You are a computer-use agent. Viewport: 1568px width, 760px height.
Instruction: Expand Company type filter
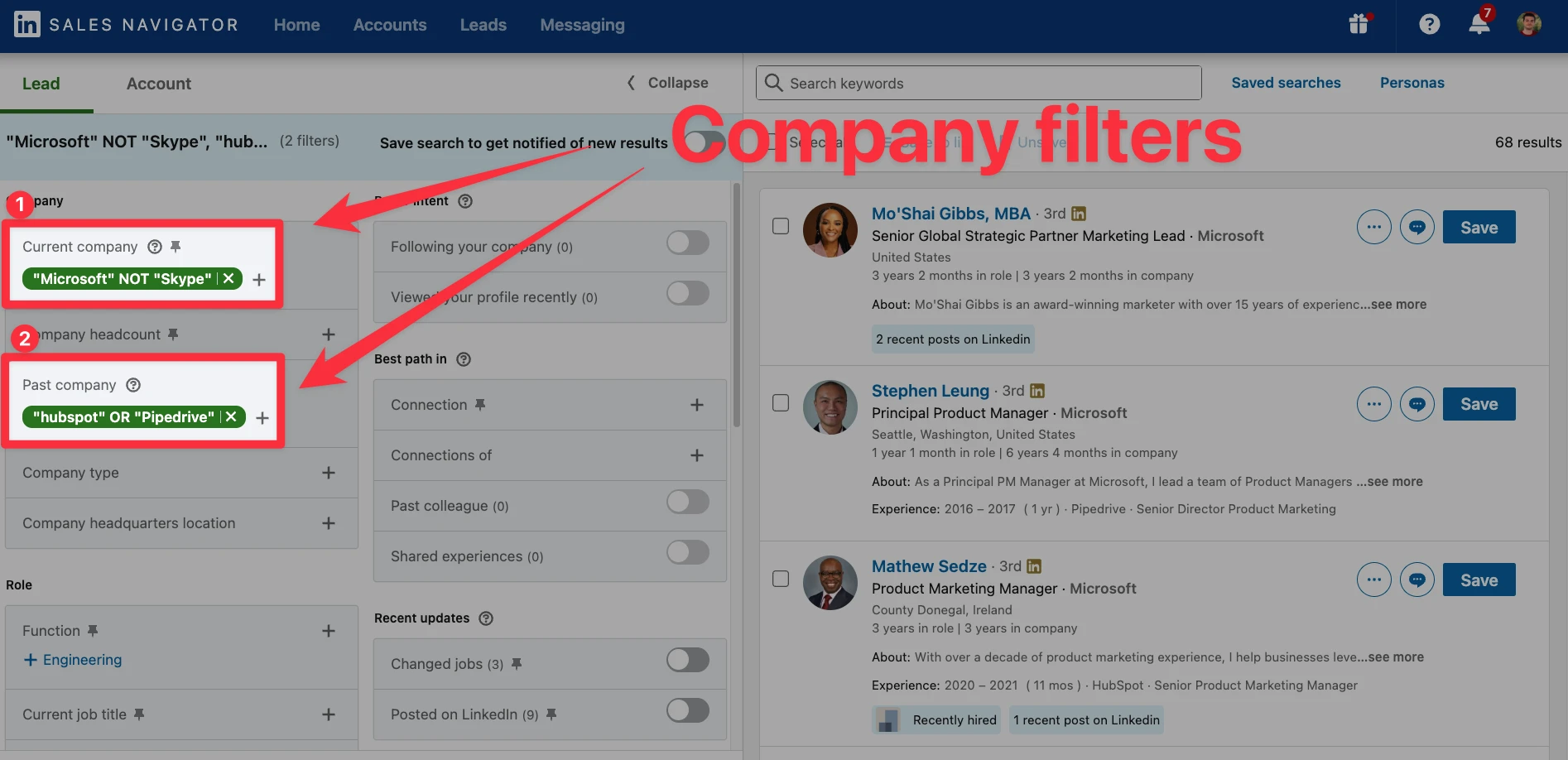(x=329, y=473)
